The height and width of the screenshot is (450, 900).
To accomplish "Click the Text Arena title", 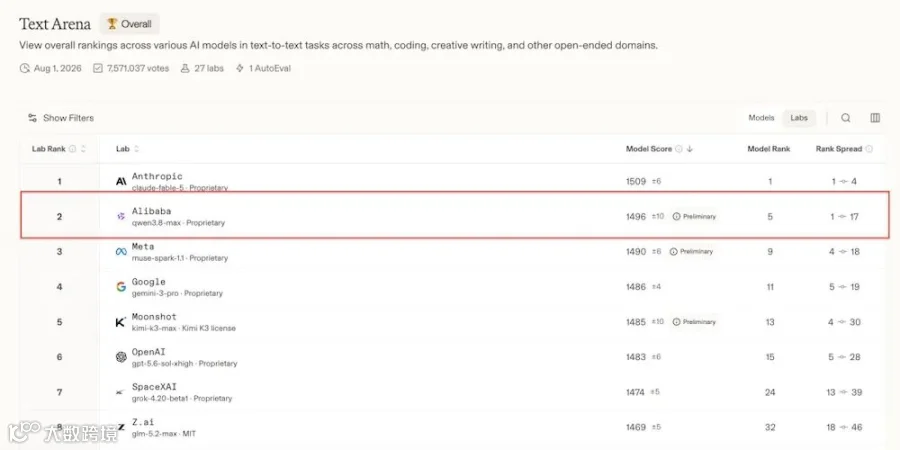I will coord(55,24).
